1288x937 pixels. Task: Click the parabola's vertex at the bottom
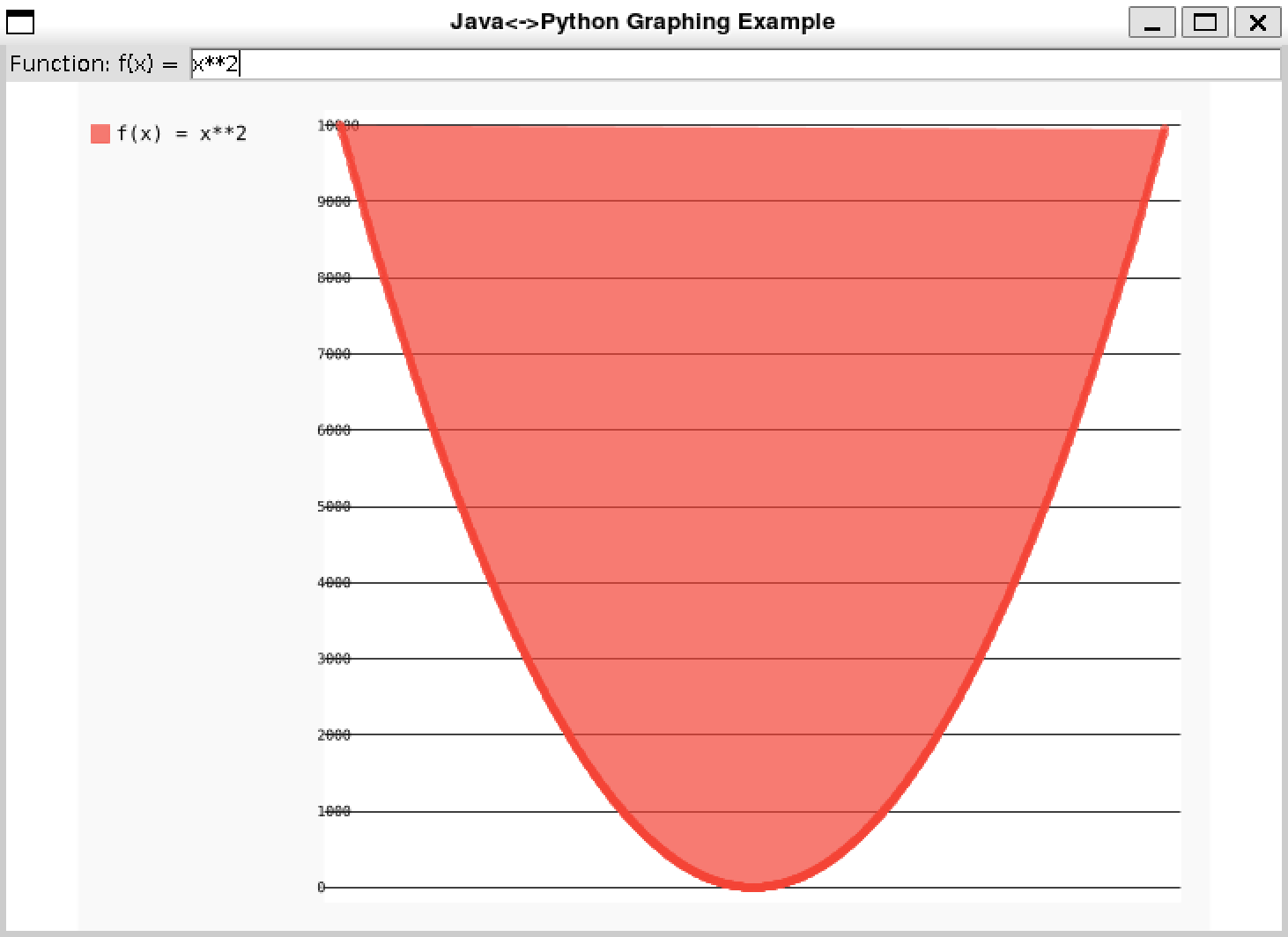click(753, 886)
